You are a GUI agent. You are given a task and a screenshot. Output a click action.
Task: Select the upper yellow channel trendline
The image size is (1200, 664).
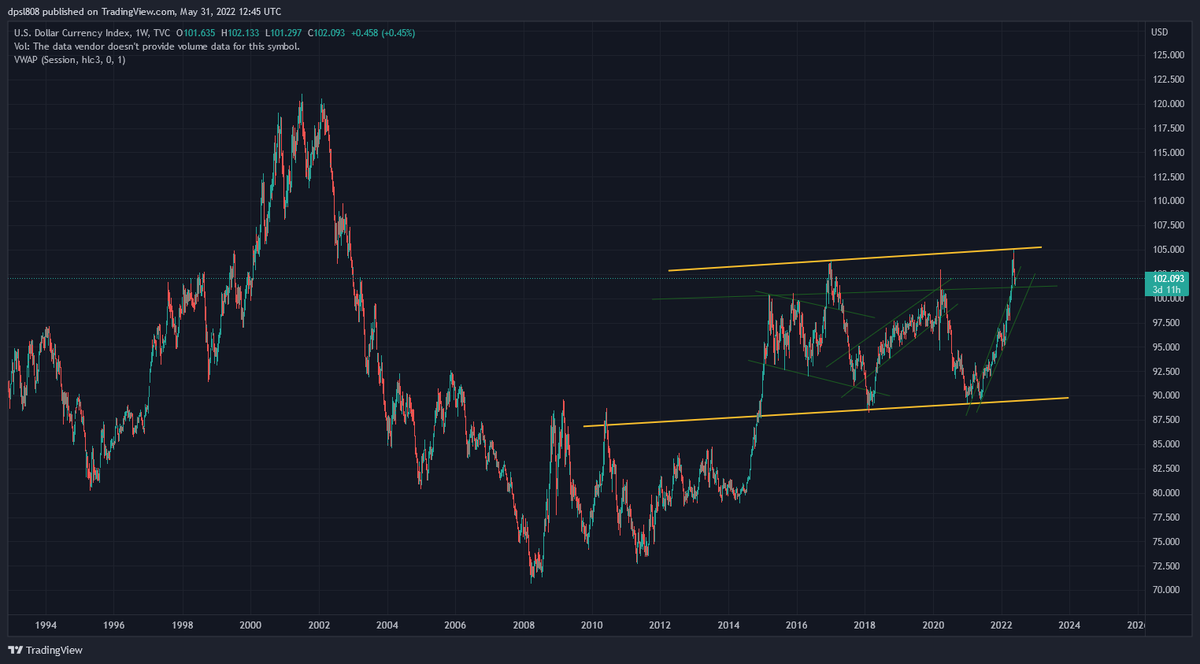(x=855, y=259)
